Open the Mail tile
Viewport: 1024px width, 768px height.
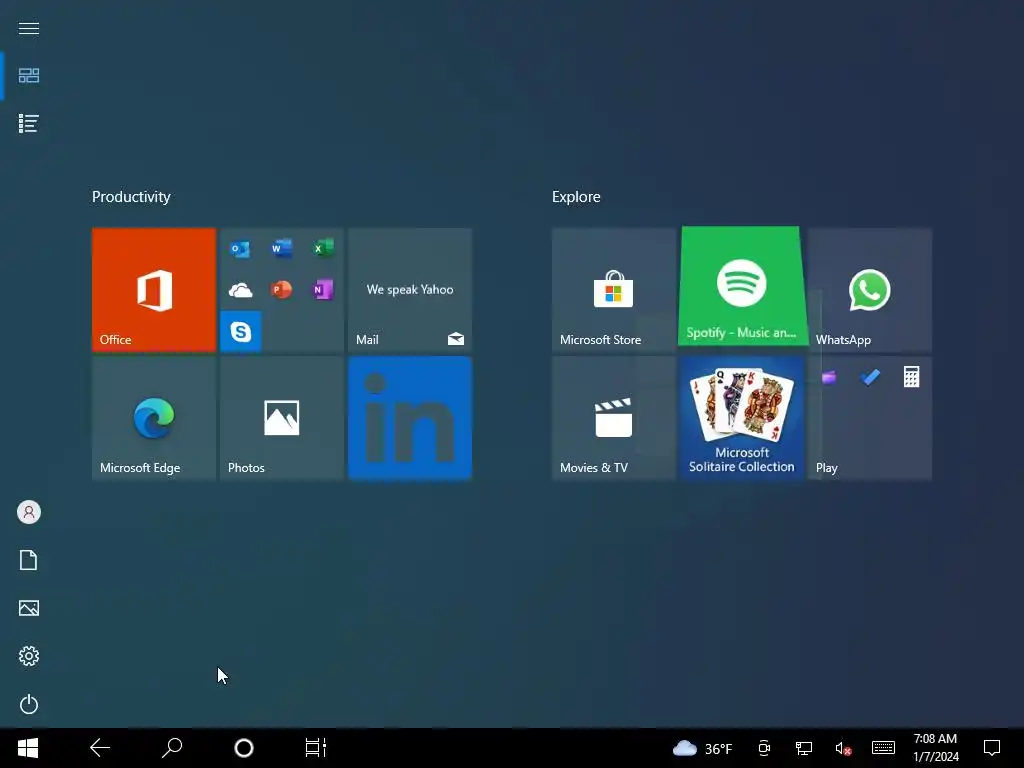pyautogui.click(x=409, y=289)
